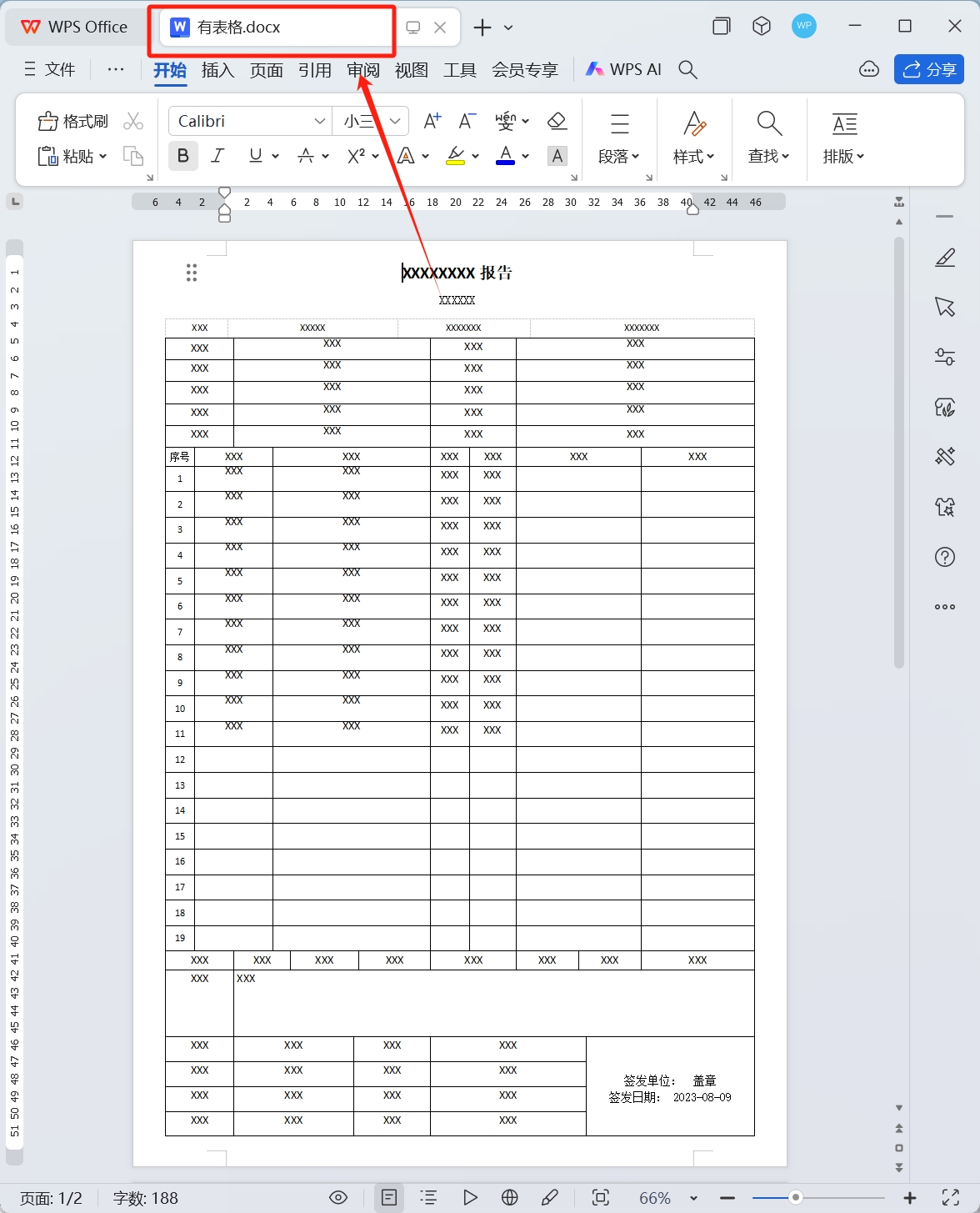The width and height of the screenshot is (980, 1213).
Task: Click the Clear Formatting eraser icon
Action: coord(557,121)
